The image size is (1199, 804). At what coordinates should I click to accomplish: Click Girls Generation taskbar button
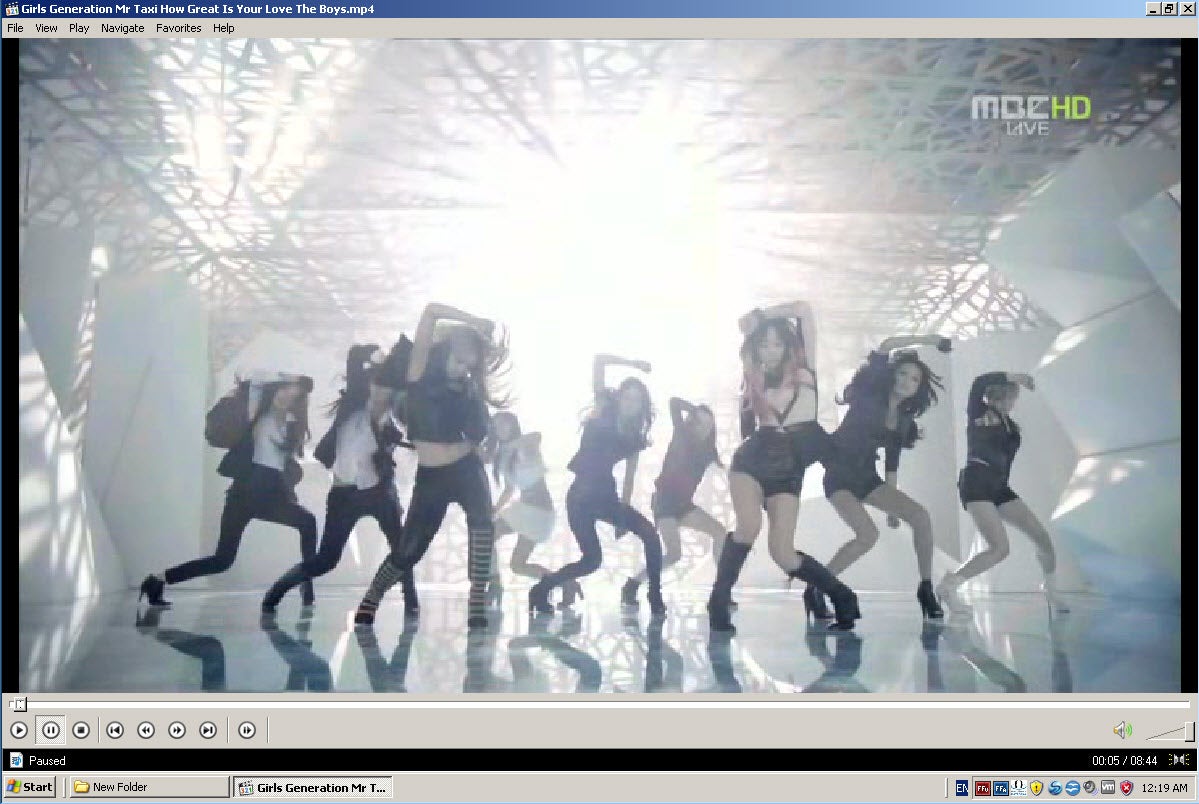[x=313, y=787]
